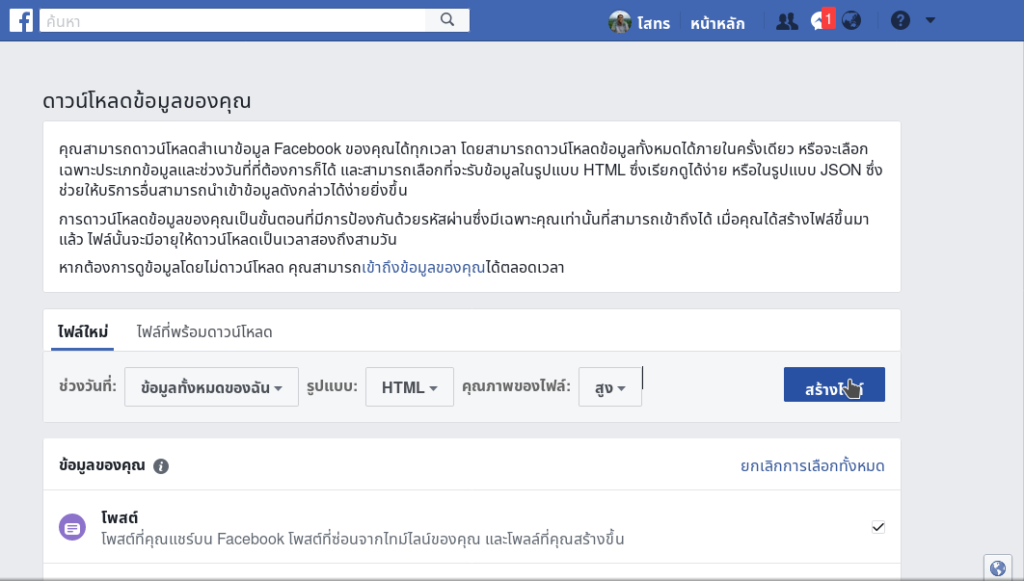Open the friend requests icon

[x=787, y=22]
